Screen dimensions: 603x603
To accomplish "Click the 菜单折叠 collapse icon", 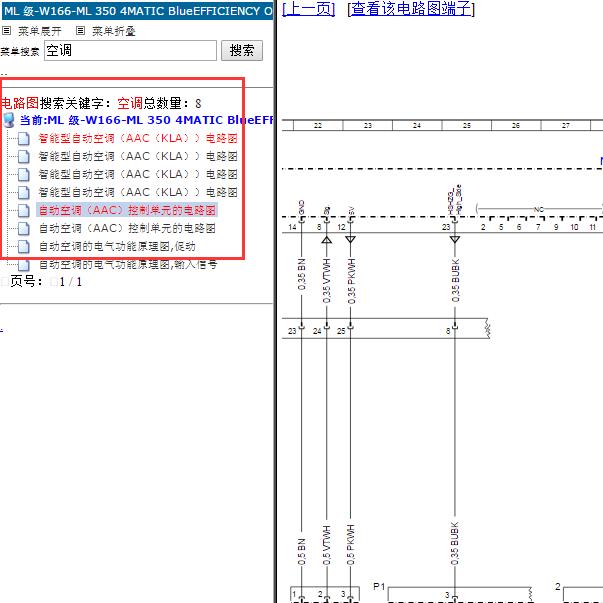I will tap(80, 30).
